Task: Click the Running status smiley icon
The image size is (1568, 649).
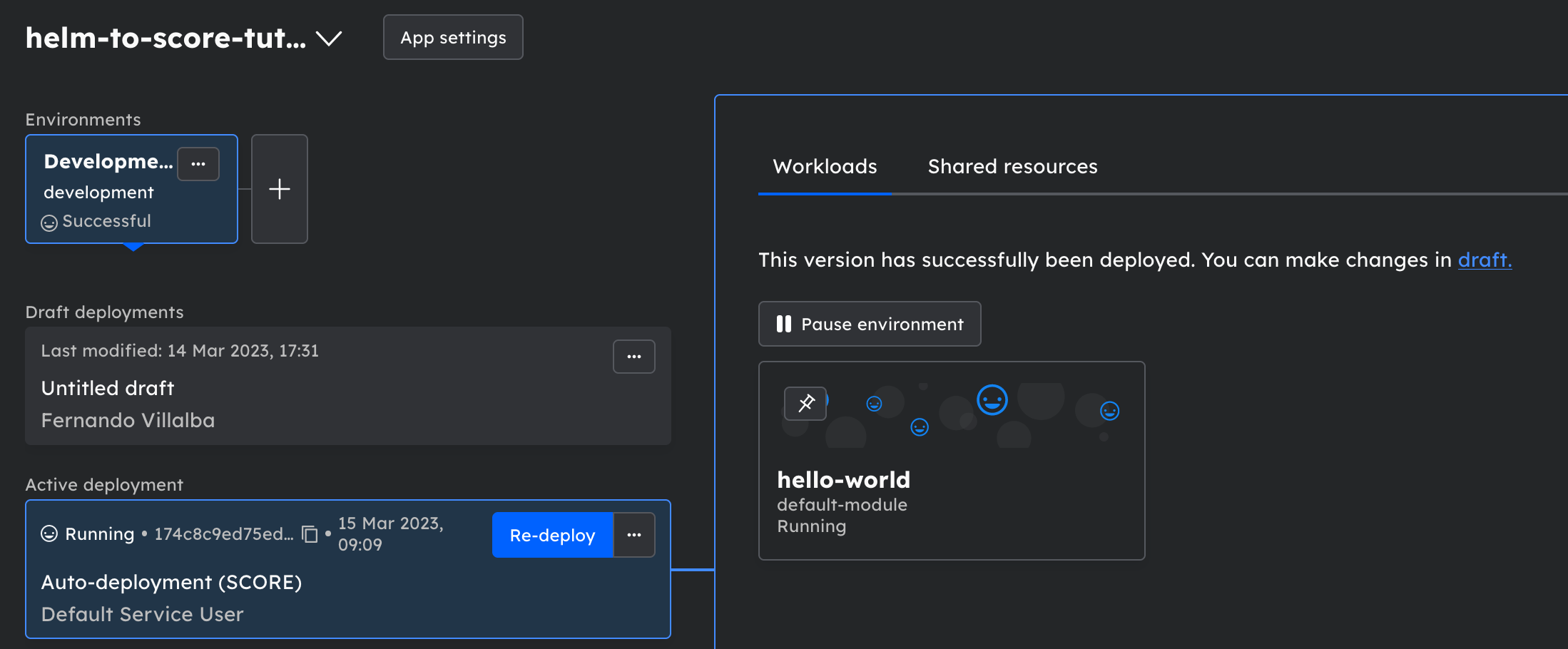Action: (x=49, y=533)
